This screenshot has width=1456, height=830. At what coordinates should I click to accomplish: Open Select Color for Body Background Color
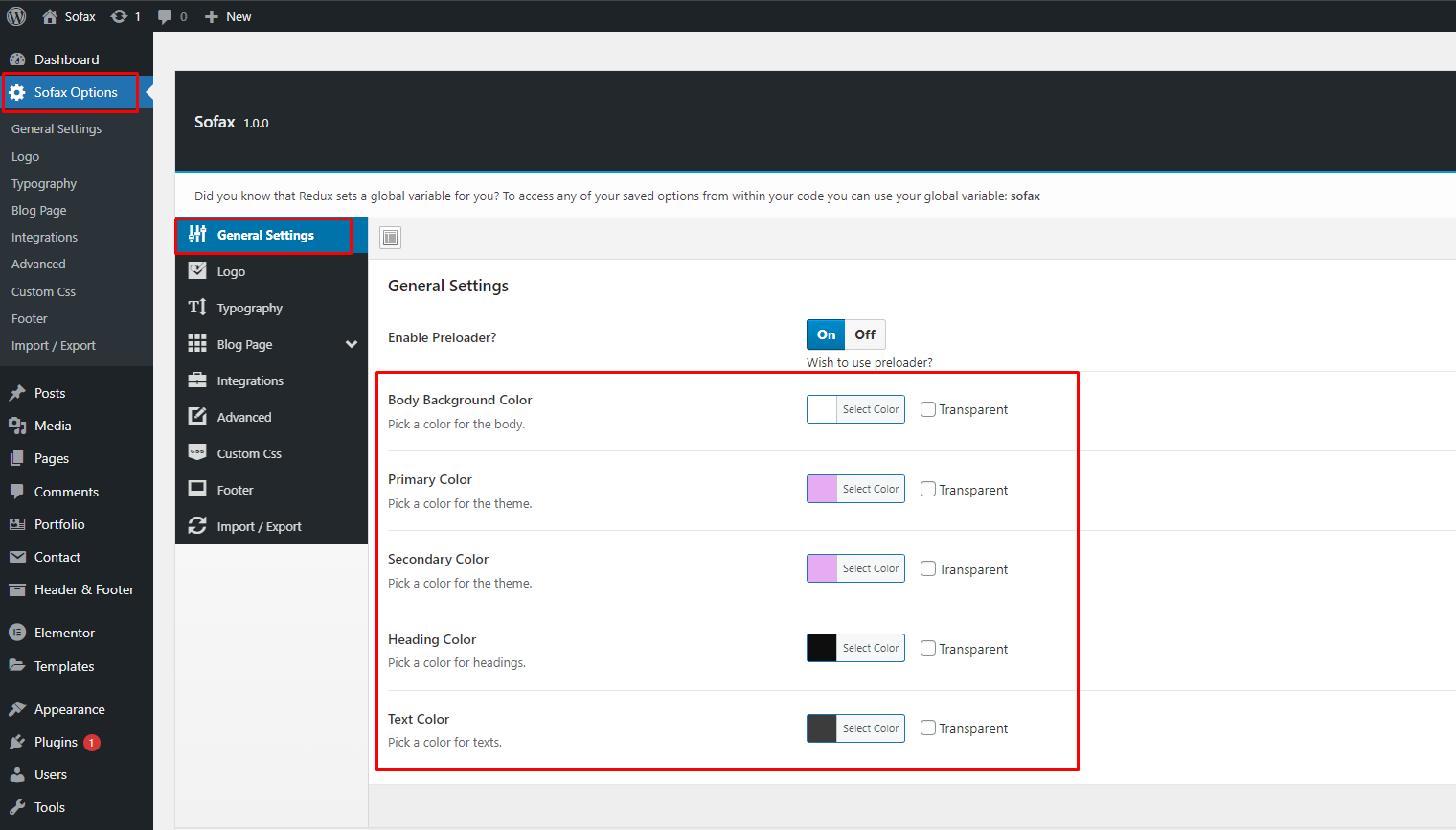[871, 409]
